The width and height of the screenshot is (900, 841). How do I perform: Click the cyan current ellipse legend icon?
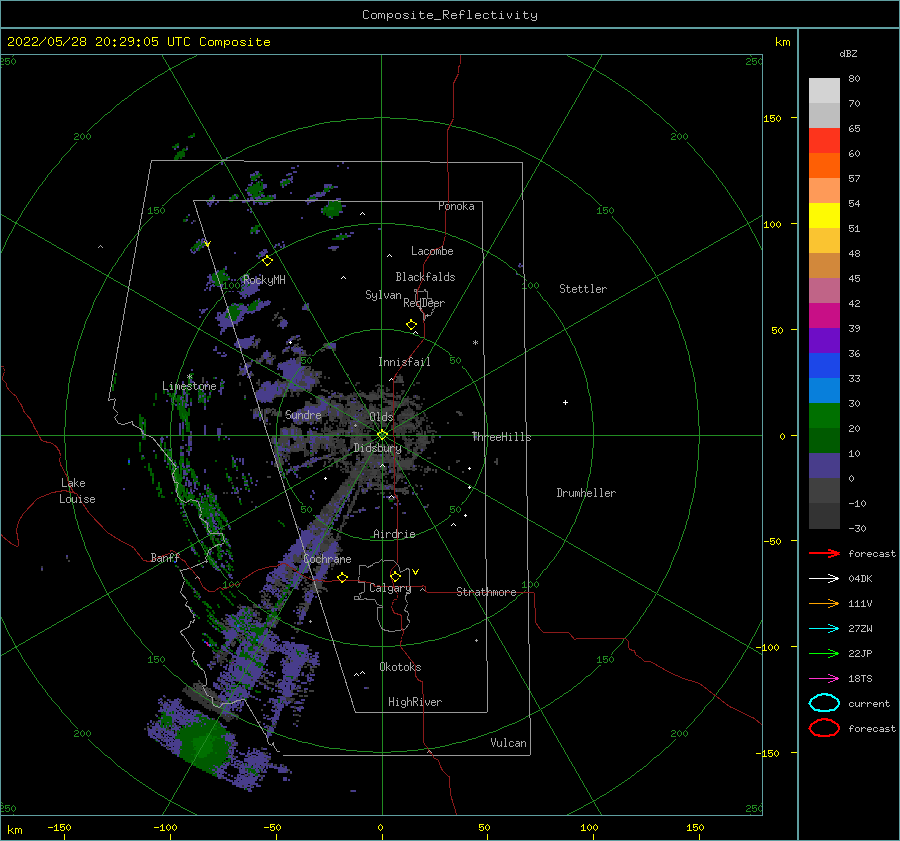click(x=824, y=703)
